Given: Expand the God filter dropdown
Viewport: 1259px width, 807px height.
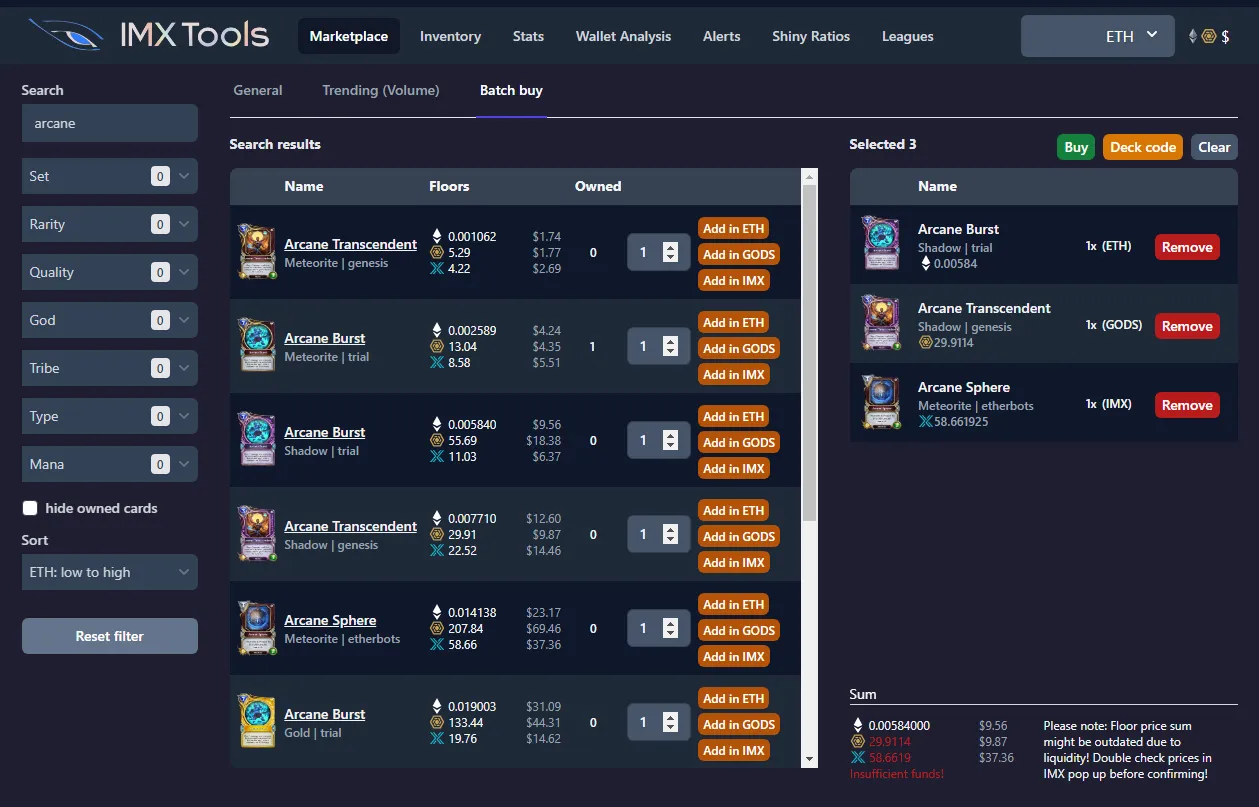Looking at the screenshot, I should (110, 320).
